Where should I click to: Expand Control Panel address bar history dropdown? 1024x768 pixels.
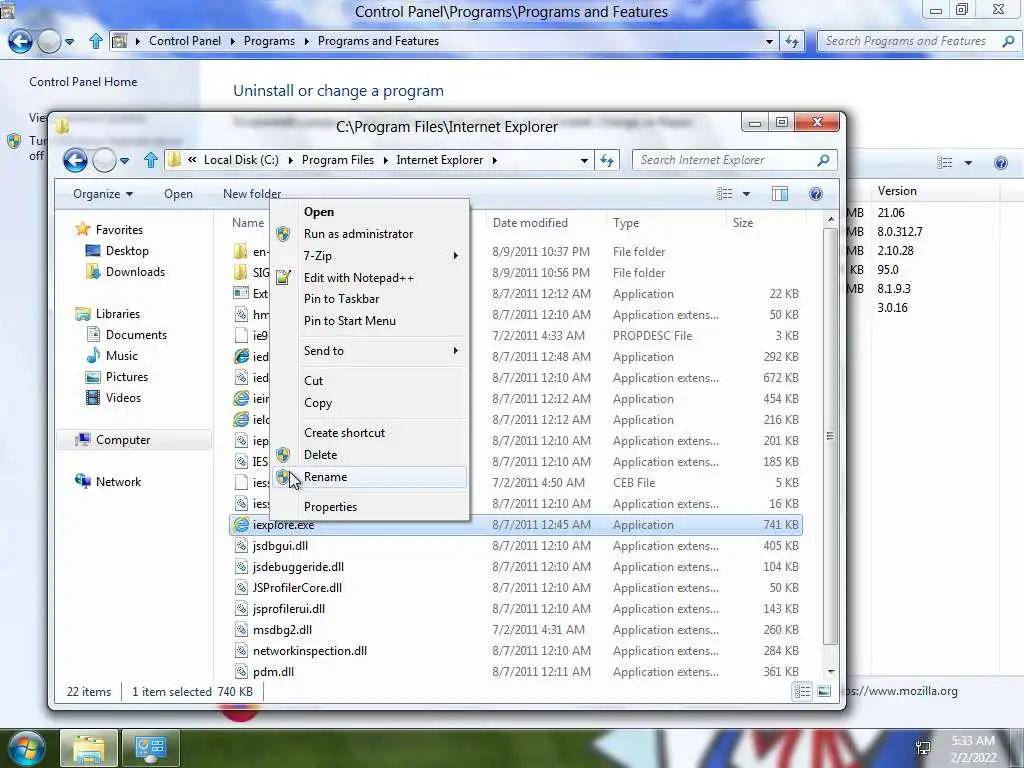click(769, 41)
